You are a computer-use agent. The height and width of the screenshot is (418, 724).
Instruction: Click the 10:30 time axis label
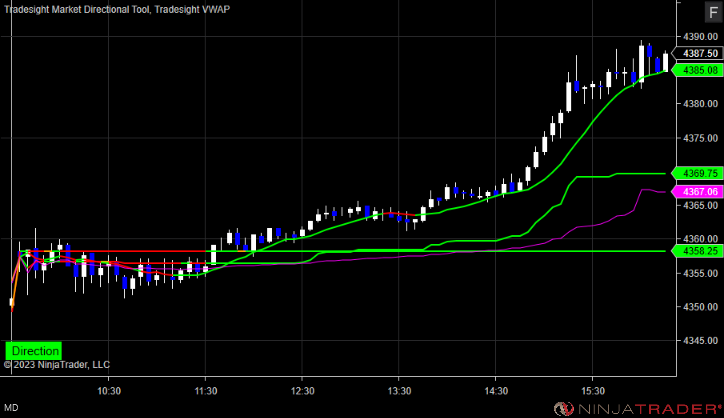click(109, 391)
